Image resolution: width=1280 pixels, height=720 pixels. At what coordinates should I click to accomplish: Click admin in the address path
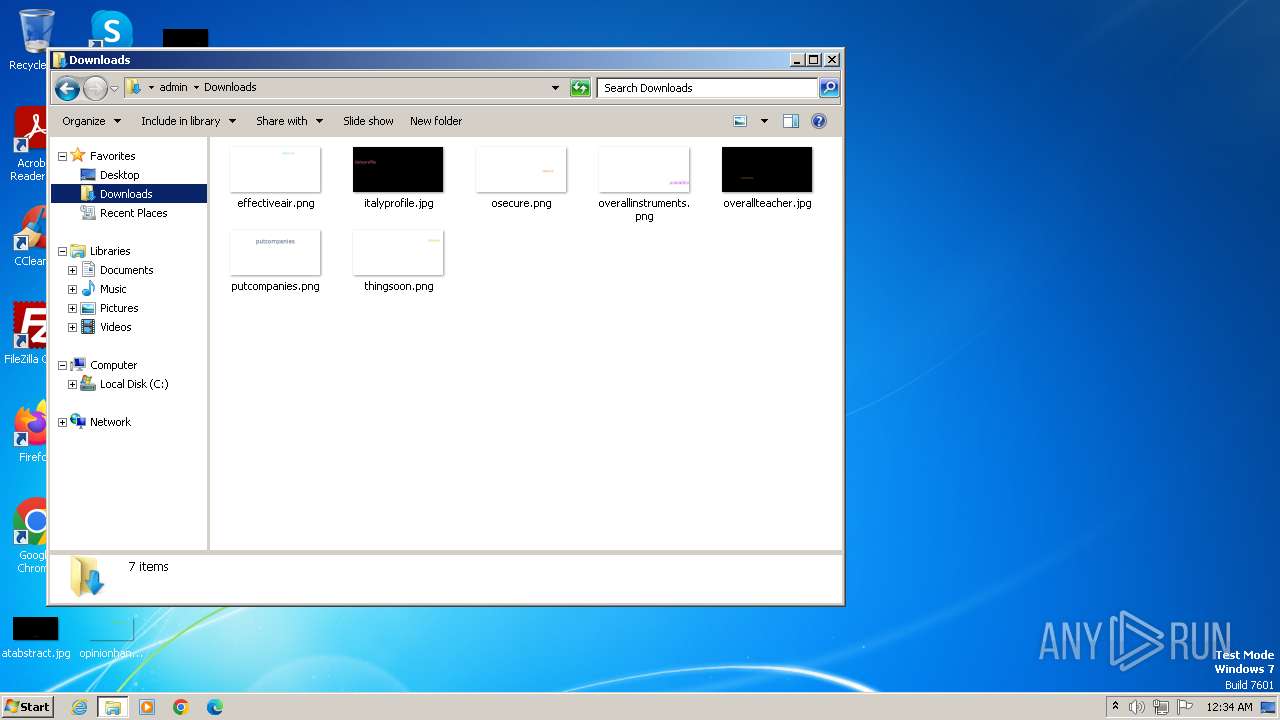173,87
